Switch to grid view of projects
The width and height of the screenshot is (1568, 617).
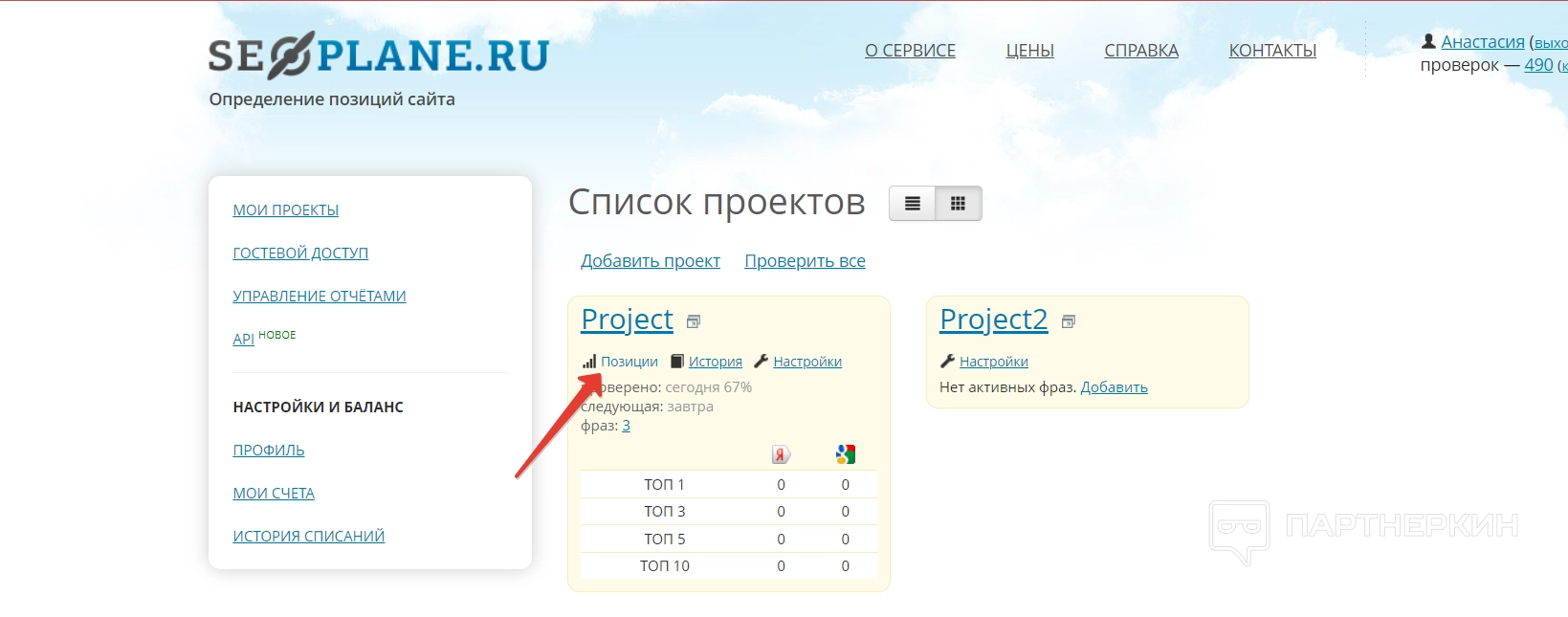959,204
